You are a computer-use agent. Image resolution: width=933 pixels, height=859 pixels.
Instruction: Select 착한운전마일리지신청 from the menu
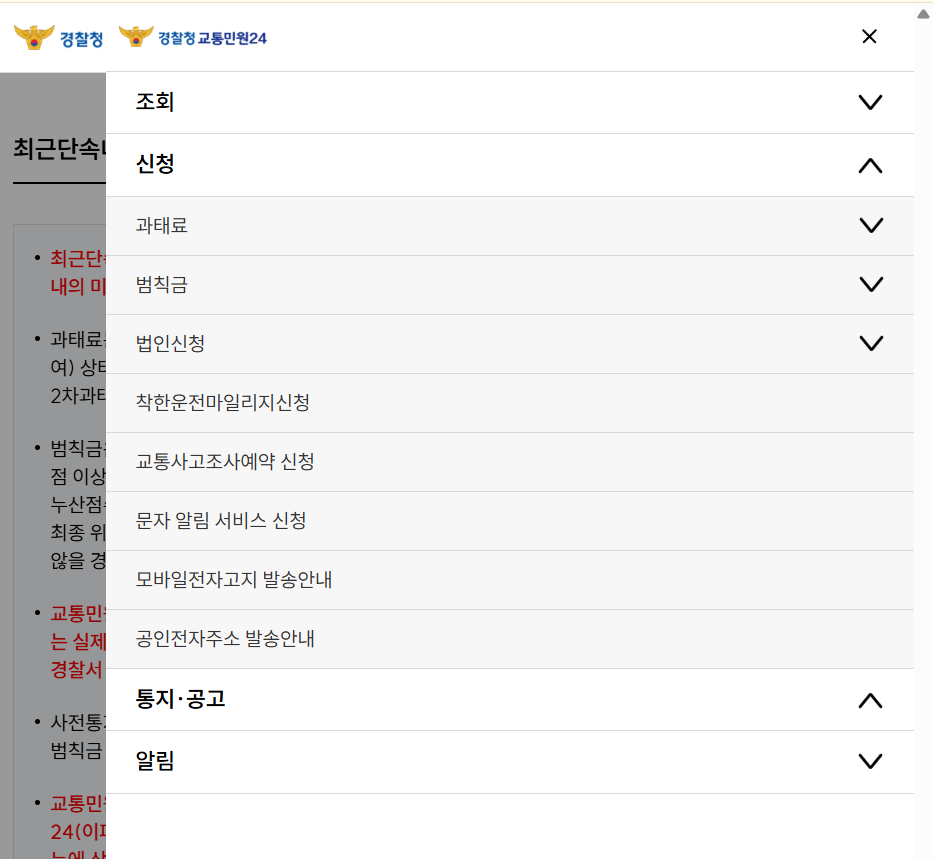tap(224, 402)
